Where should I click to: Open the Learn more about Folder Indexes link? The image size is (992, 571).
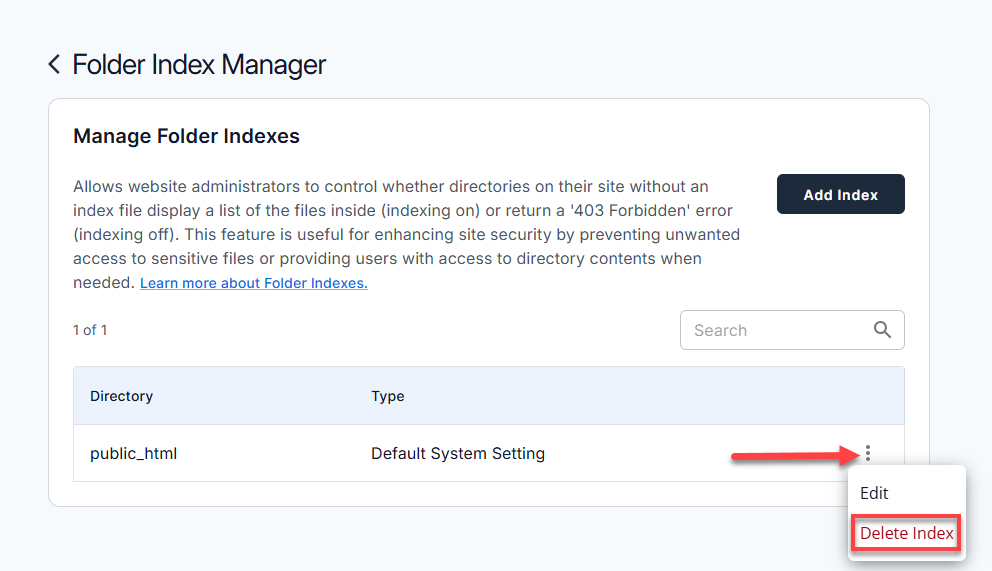[x=254, y=283]
